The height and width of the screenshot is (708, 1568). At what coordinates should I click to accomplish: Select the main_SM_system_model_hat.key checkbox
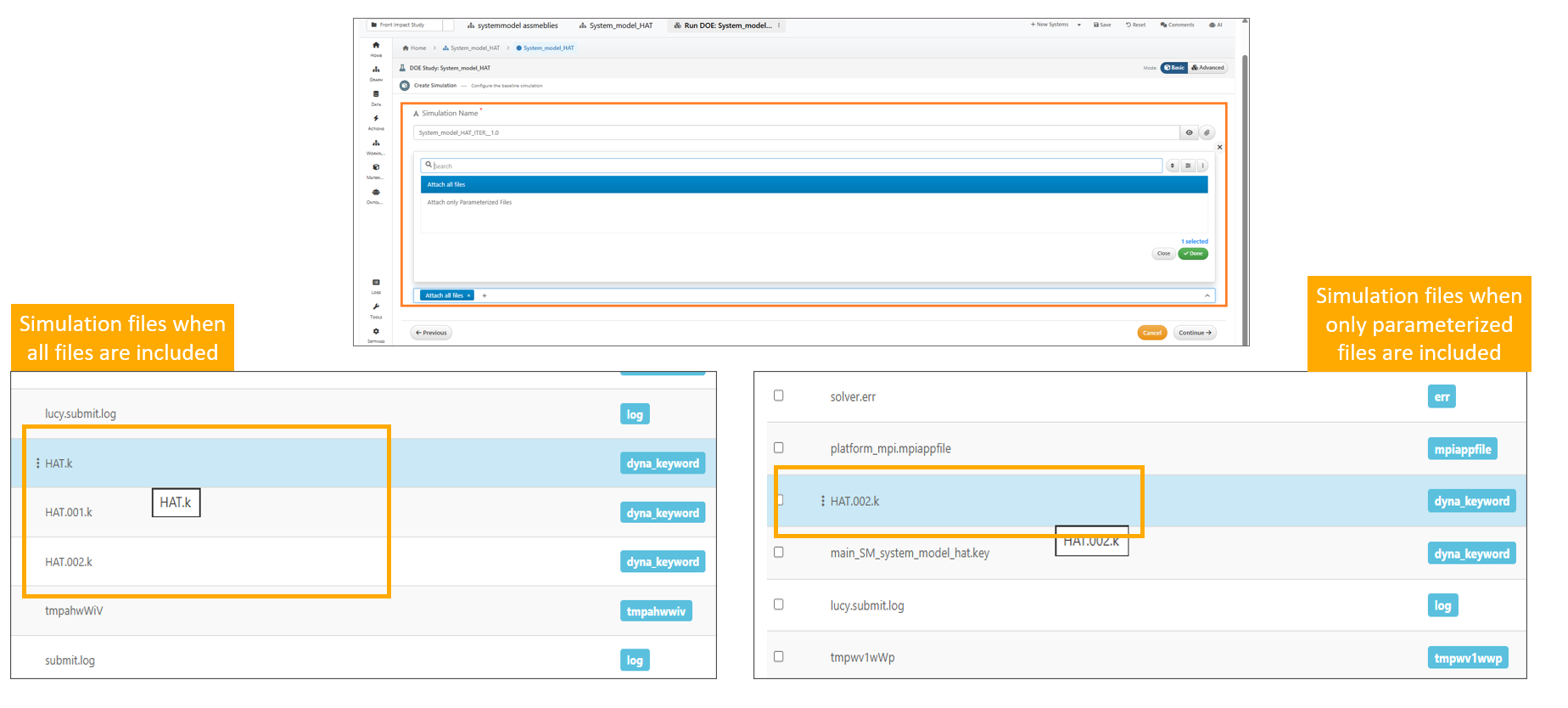tap(778, 552)
